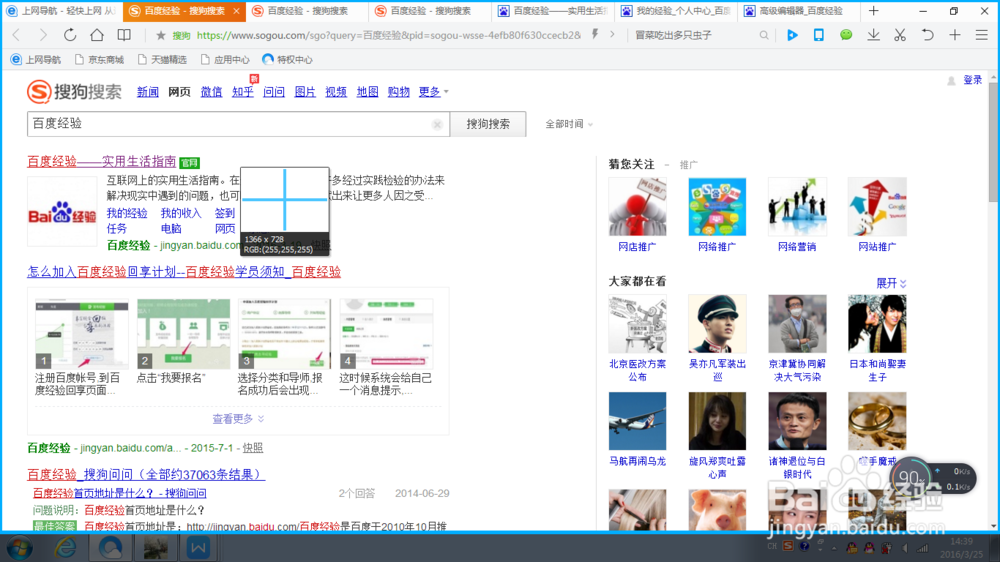Click the magnifier in the browser search box
1000x562 pixels.
click(x=763, y=36)
